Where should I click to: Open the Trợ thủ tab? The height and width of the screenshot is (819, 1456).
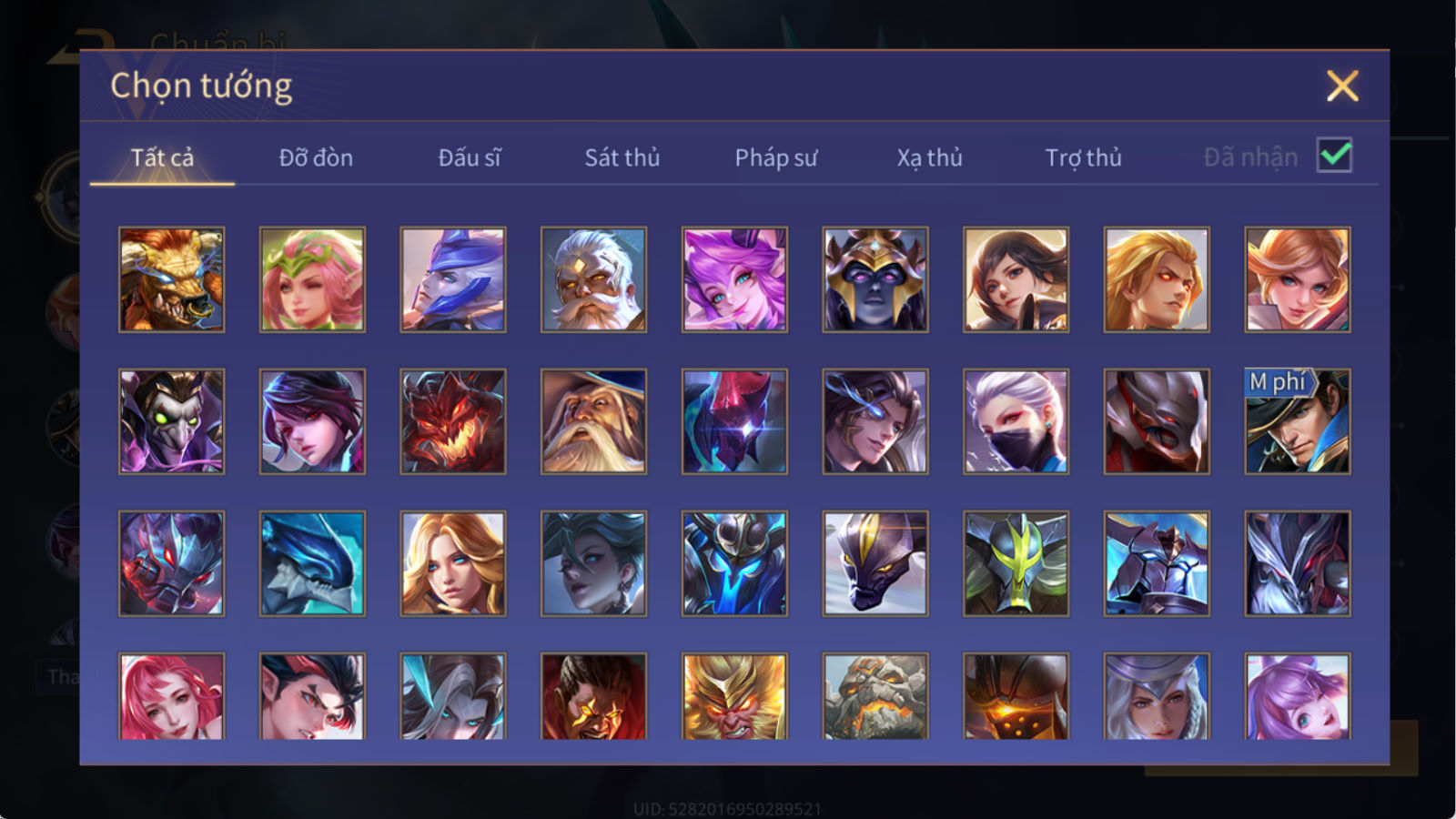click(1083, 157)
